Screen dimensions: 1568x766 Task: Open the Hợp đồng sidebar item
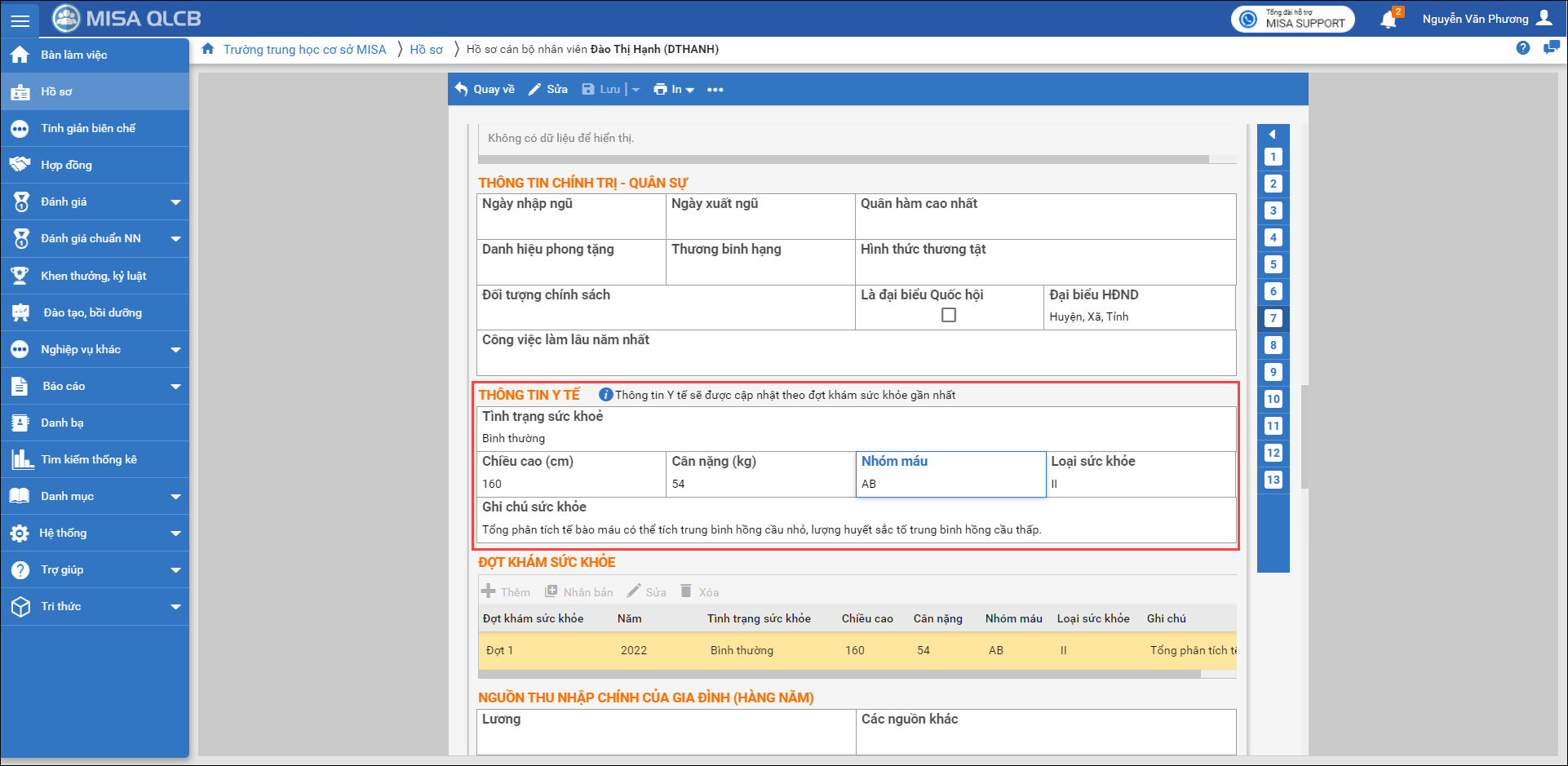click(x=66, y=165)
